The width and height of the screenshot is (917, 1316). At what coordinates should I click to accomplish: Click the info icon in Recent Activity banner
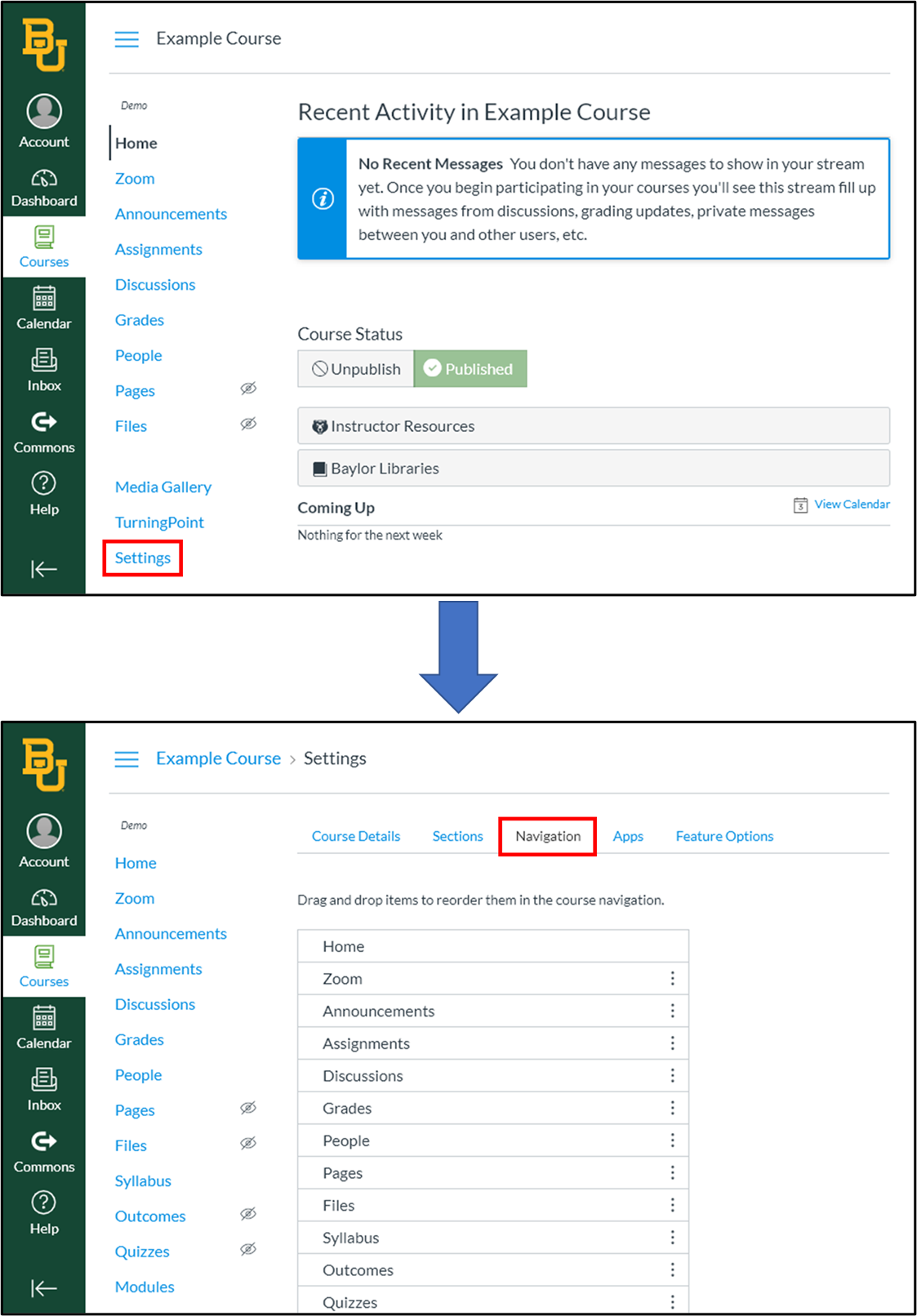coord(323,198)
